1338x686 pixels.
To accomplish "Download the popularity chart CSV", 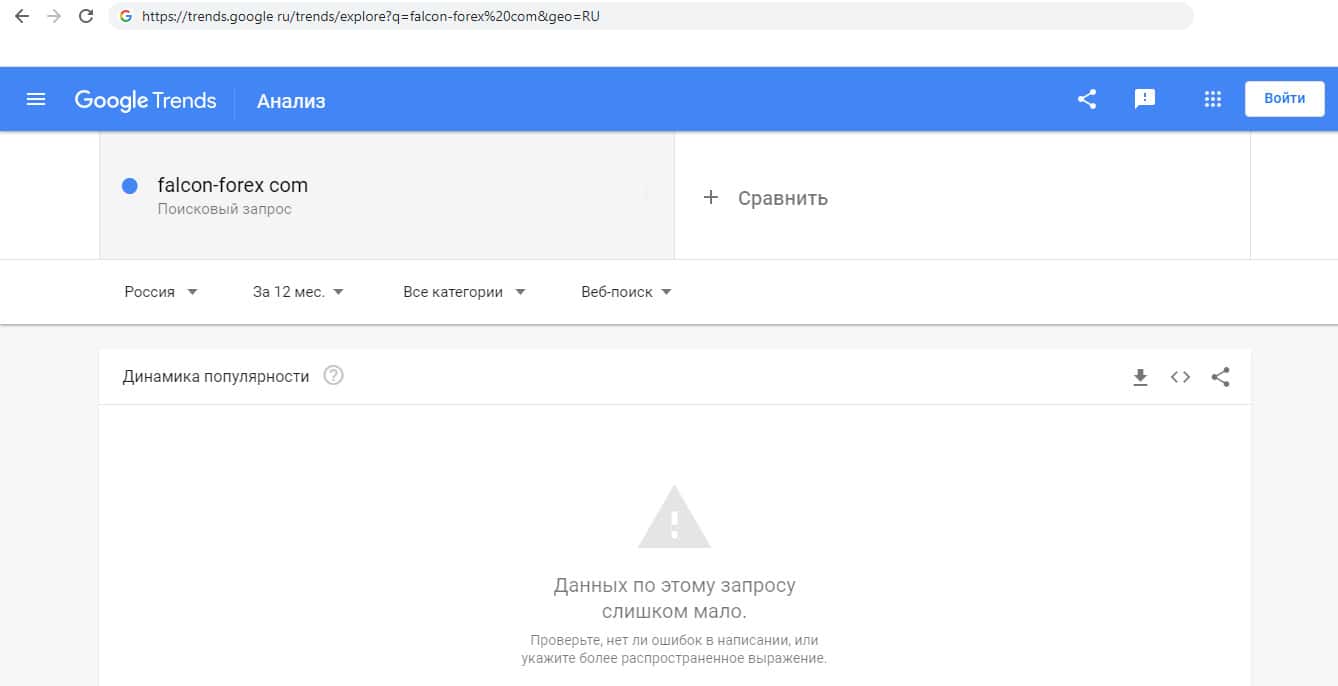I will coord(1140,377).
